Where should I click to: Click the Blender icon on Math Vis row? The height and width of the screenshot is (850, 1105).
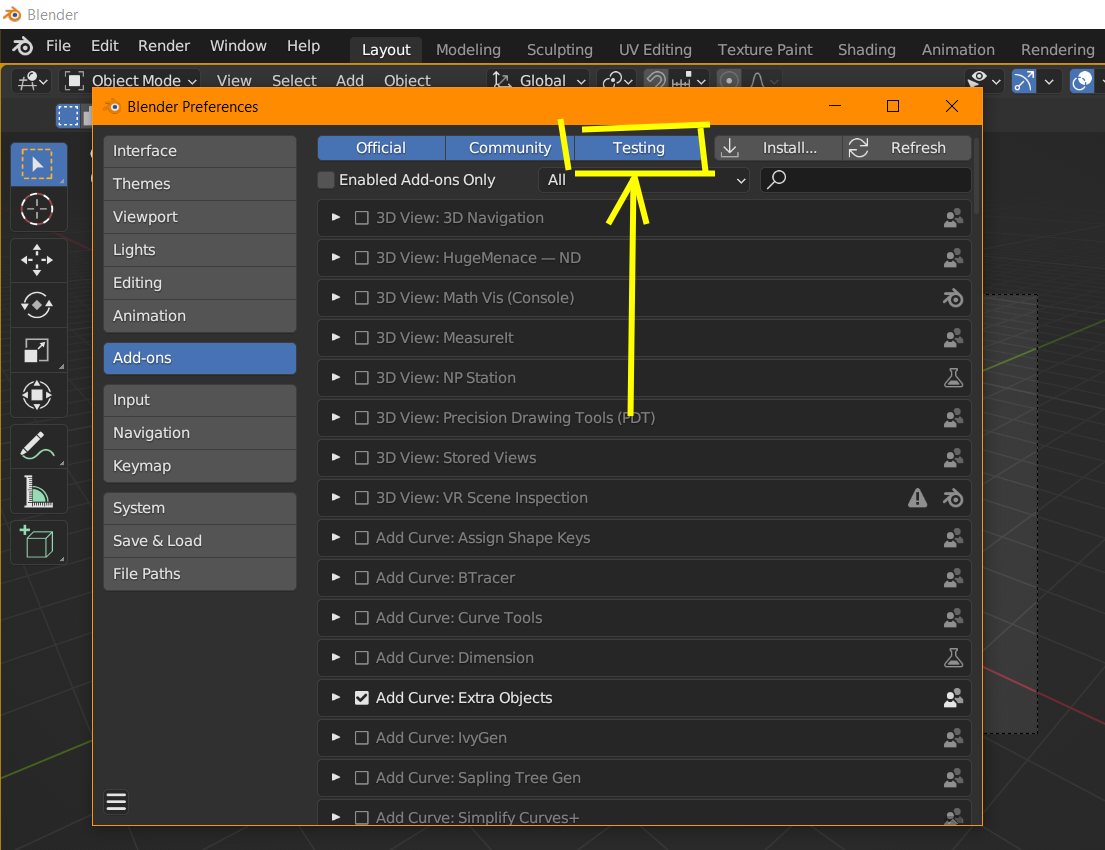point(953,298)
